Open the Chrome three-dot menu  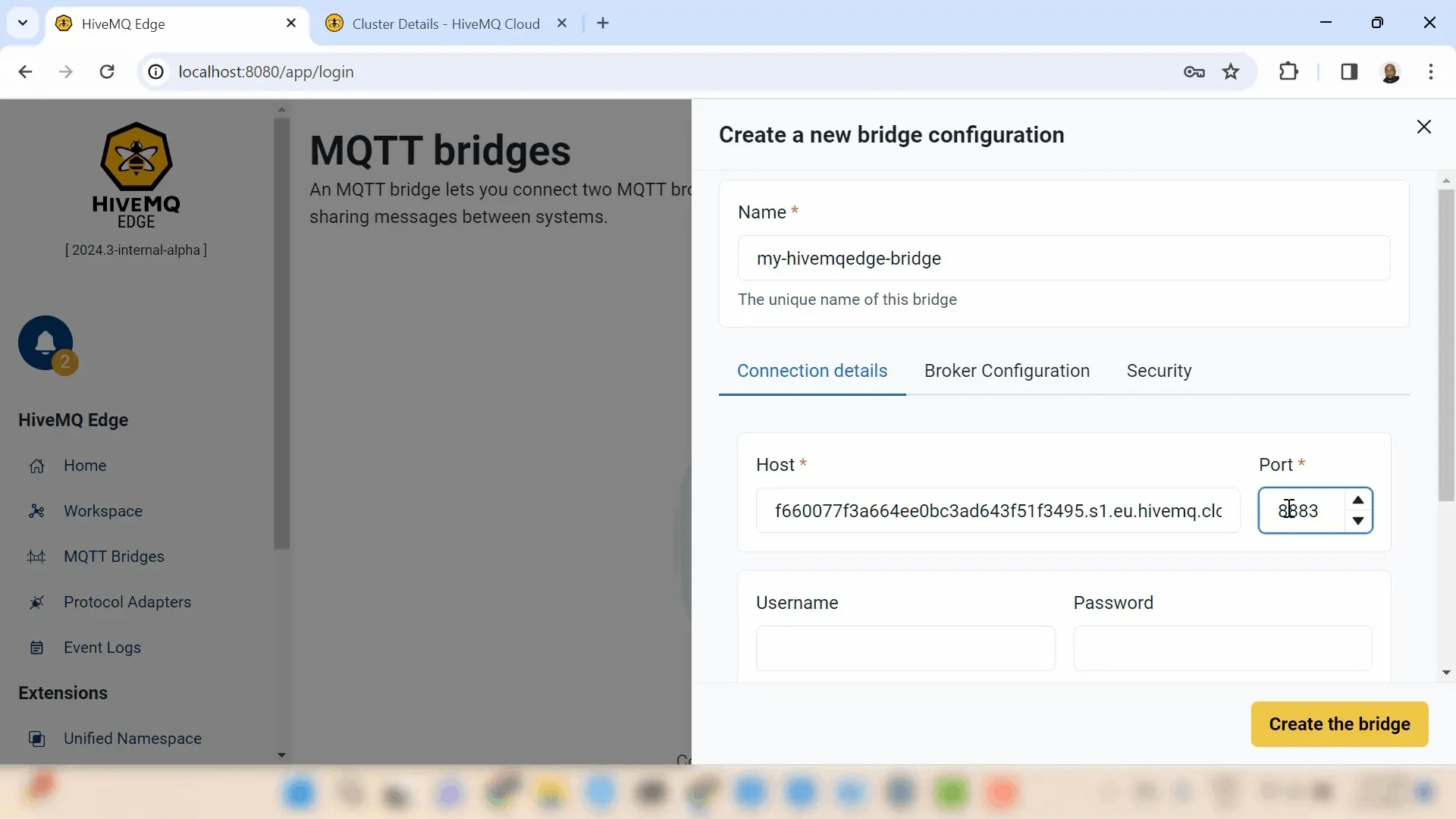coord(1431,72)
